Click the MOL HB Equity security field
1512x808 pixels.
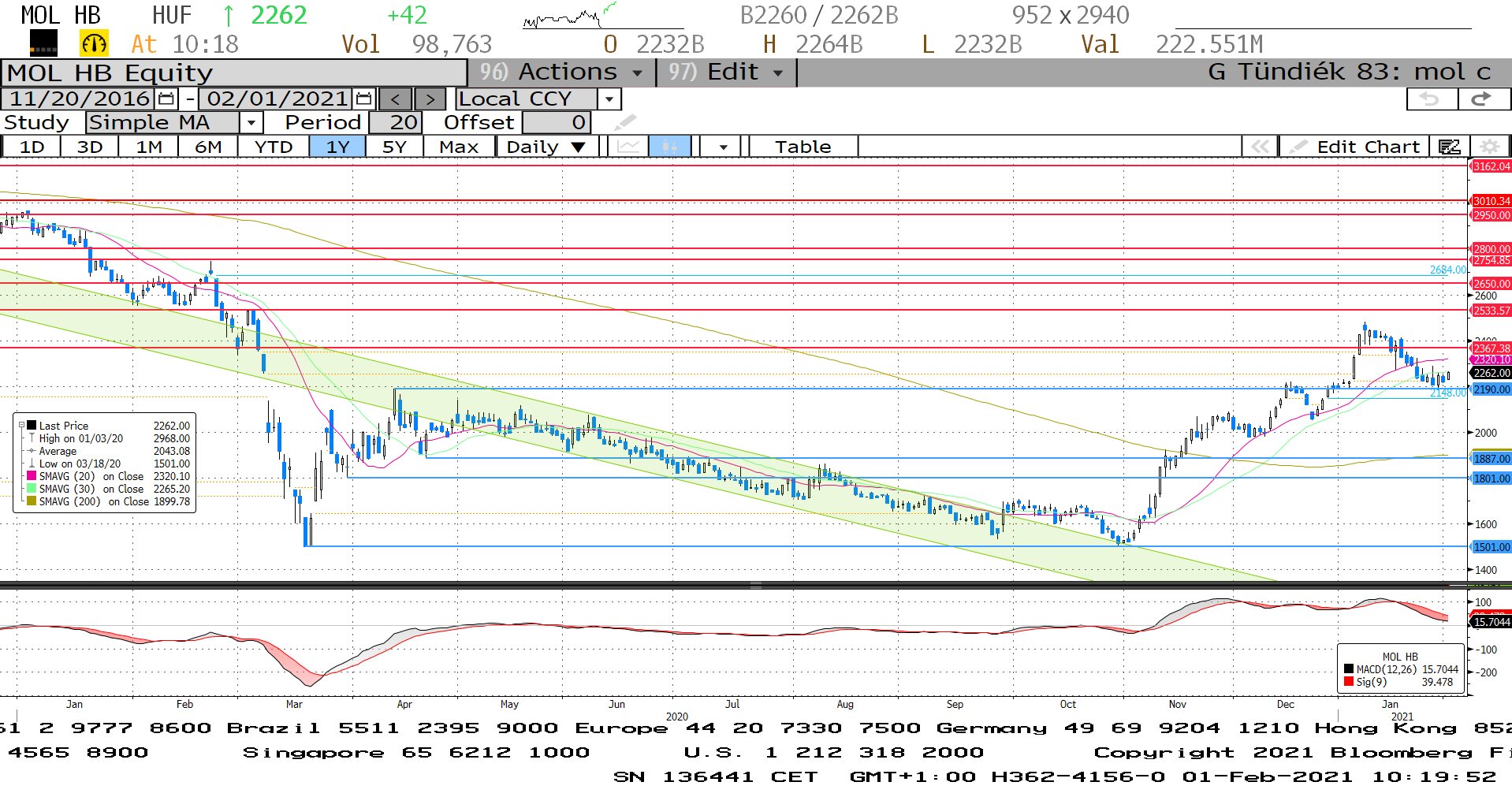click(234, 73)
